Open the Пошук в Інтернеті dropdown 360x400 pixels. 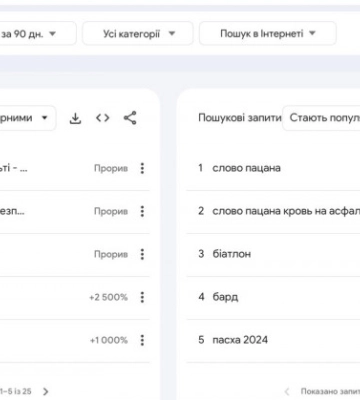(x=268, y=34)
